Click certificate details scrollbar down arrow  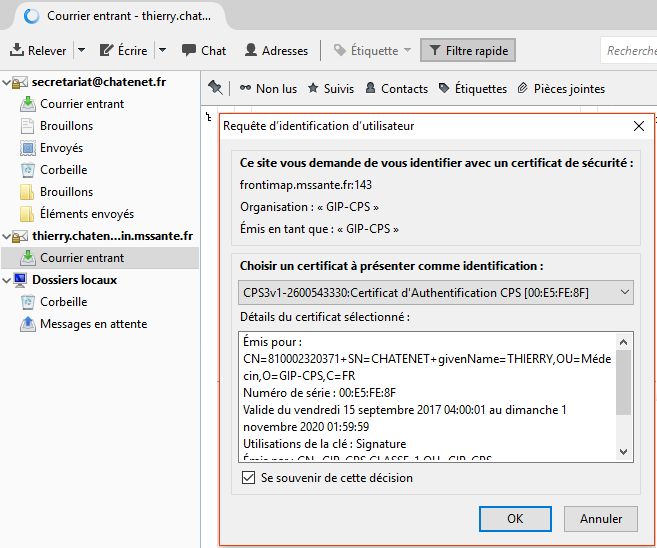623,452
